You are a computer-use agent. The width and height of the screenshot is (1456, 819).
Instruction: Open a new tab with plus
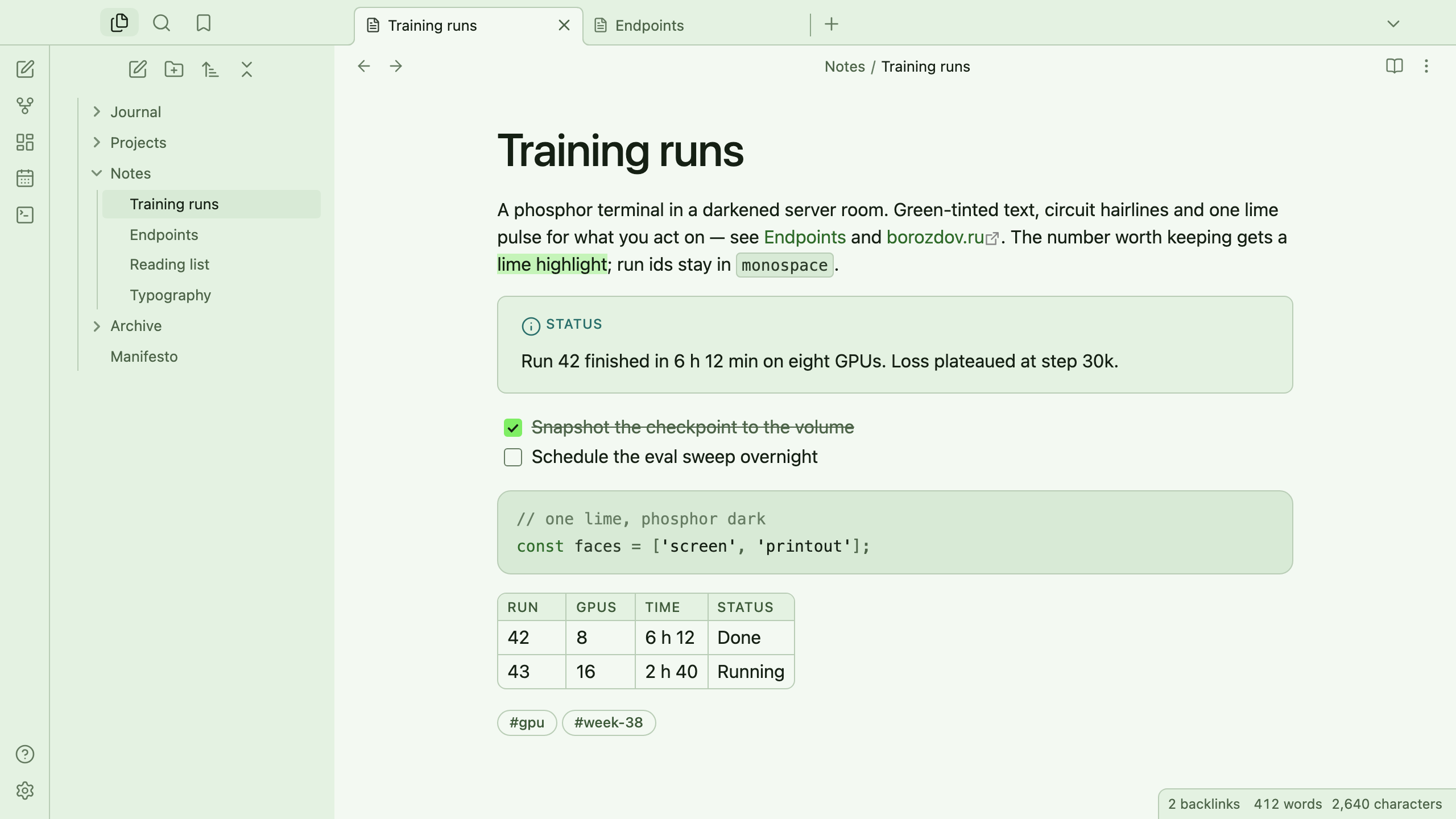tap(832, 24)
